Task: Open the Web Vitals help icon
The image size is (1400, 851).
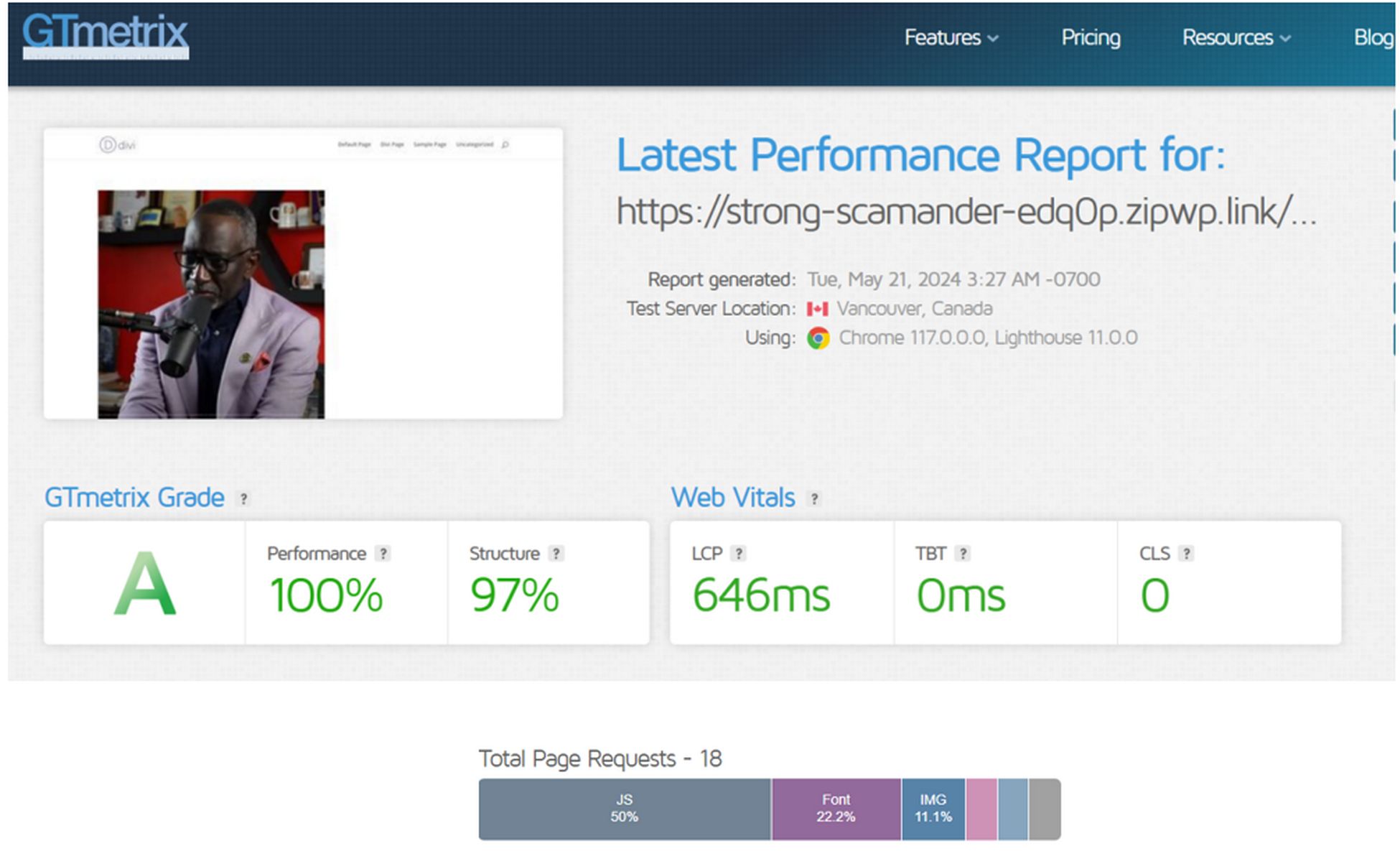Action: click(x=815, y=498)
